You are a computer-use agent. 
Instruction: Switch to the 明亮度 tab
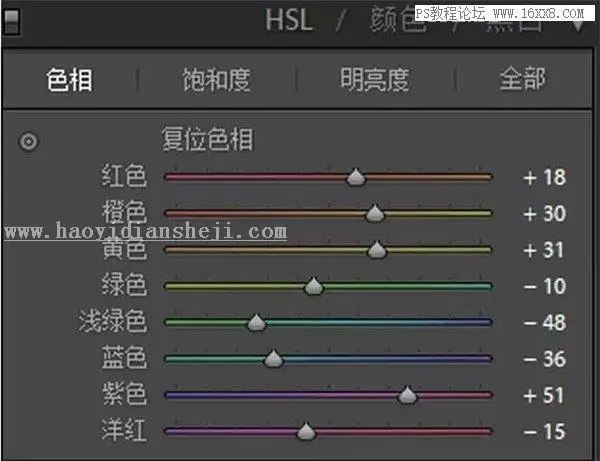click(375, 80)
